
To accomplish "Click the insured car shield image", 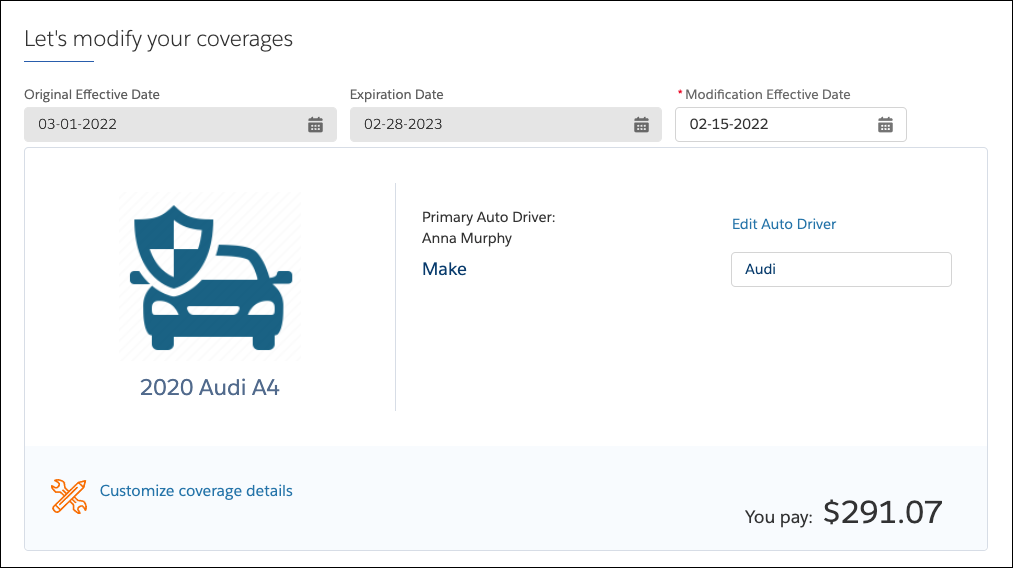I will [x=211, y=277].
